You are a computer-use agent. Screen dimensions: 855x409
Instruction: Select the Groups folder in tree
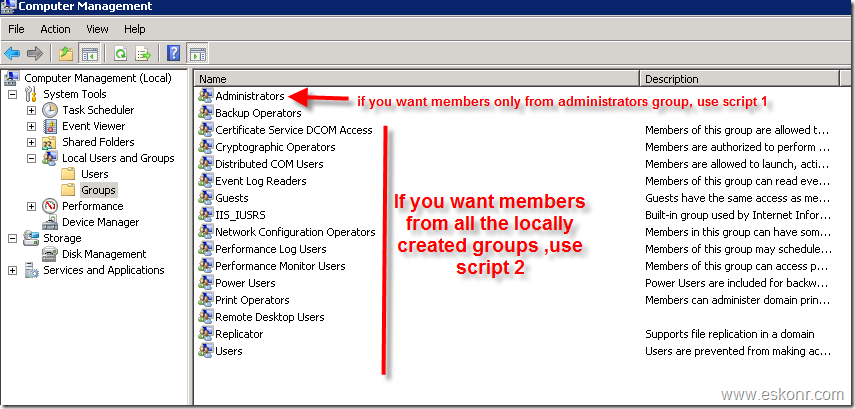tap(98, 190)
